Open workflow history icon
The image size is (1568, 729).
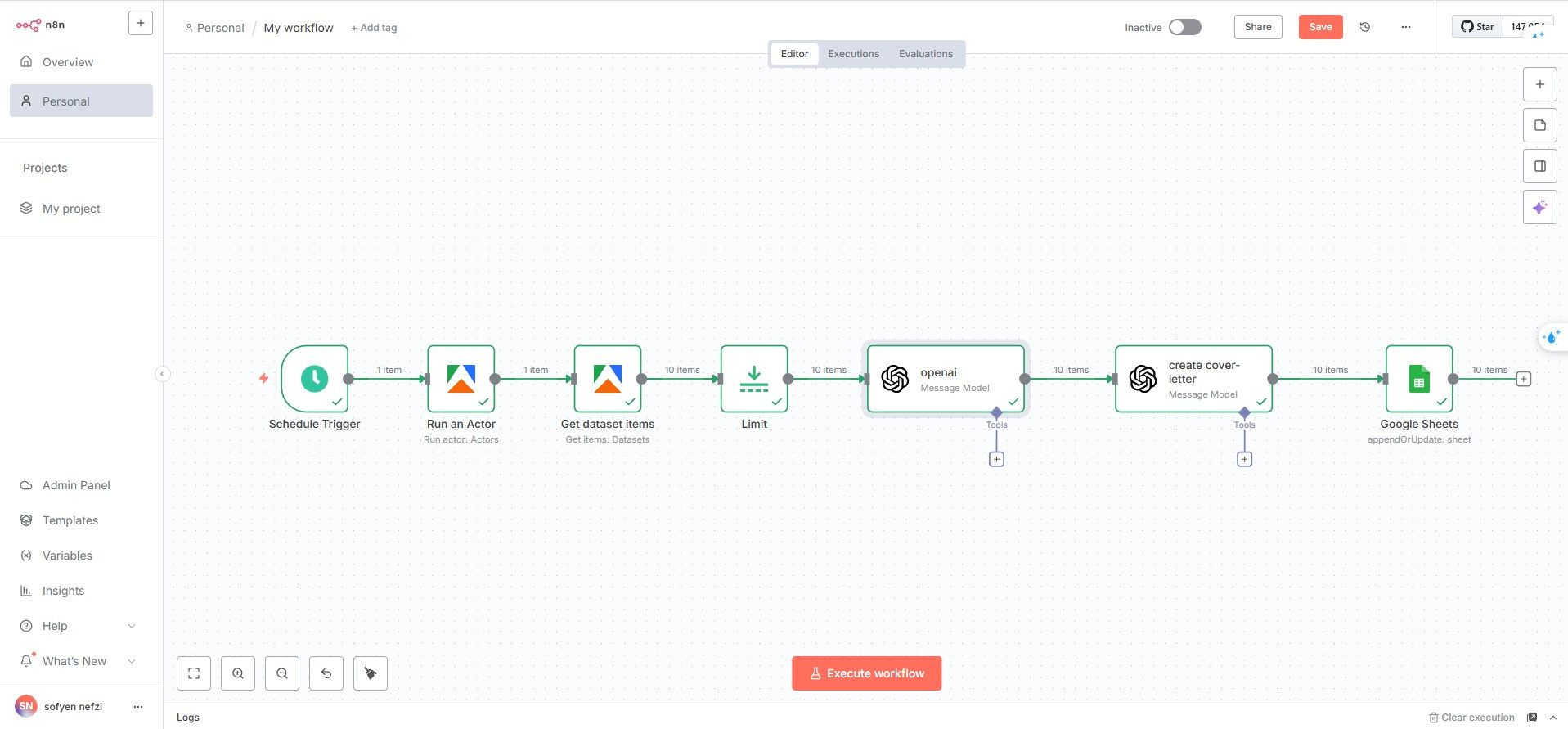(x=1365, y=27)
